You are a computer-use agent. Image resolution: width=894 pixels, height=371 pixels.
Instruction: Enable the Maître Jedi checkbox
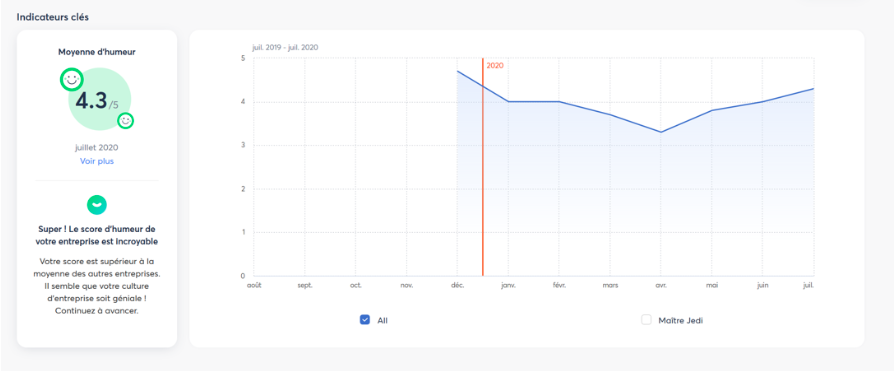click(x=646, y=320)
